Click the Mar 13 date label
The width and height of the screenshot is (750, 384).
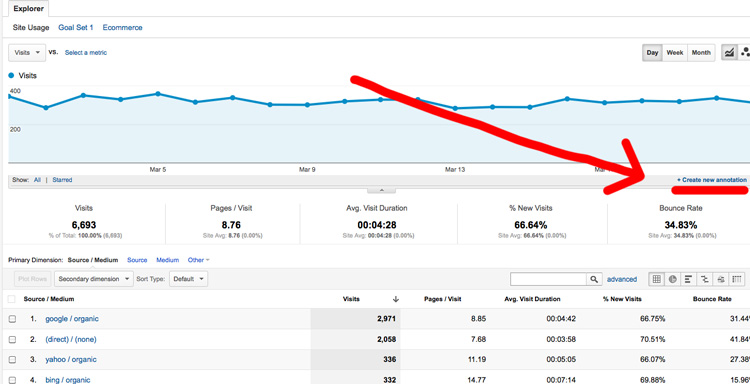point(455,169)
